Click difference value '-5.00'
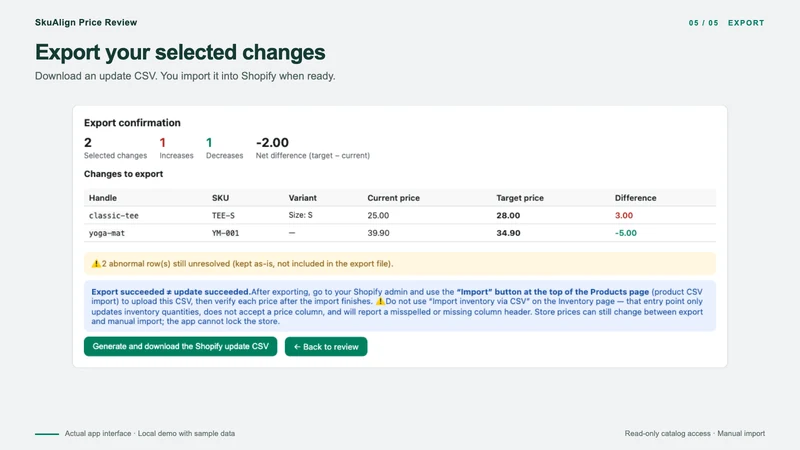 coord(626,233)
